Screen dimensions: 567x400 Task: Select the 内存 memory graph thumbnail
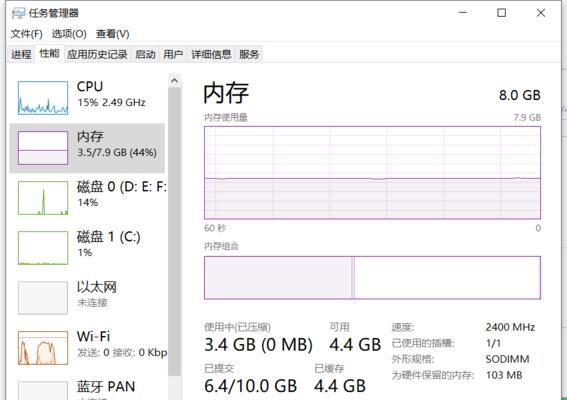pyautogui.click(x=43, y=148)
